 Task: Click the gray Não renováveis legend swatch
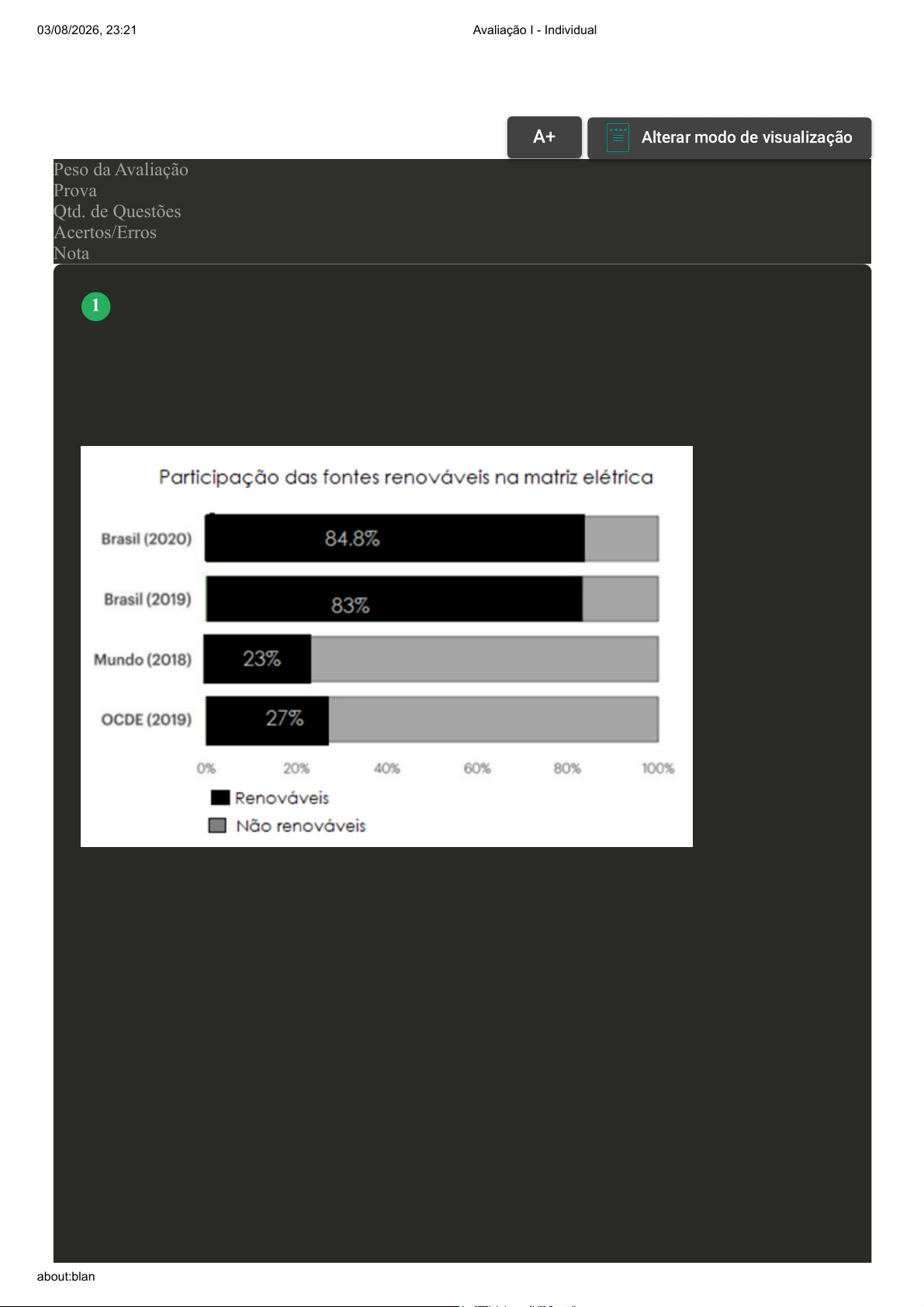tap(217, 825)
